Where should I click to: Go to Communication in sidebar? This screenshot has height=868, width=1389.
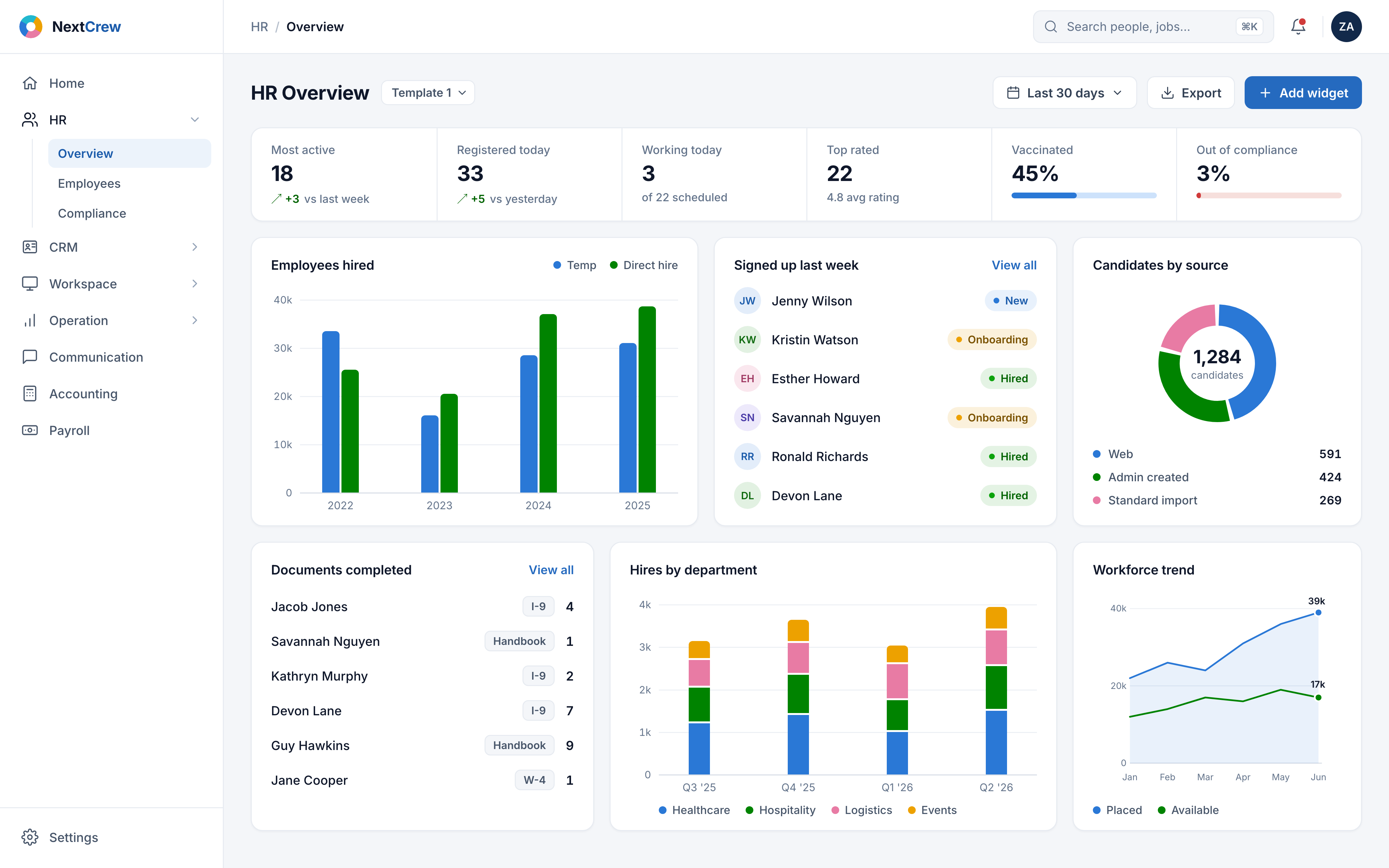pos(111,357)
